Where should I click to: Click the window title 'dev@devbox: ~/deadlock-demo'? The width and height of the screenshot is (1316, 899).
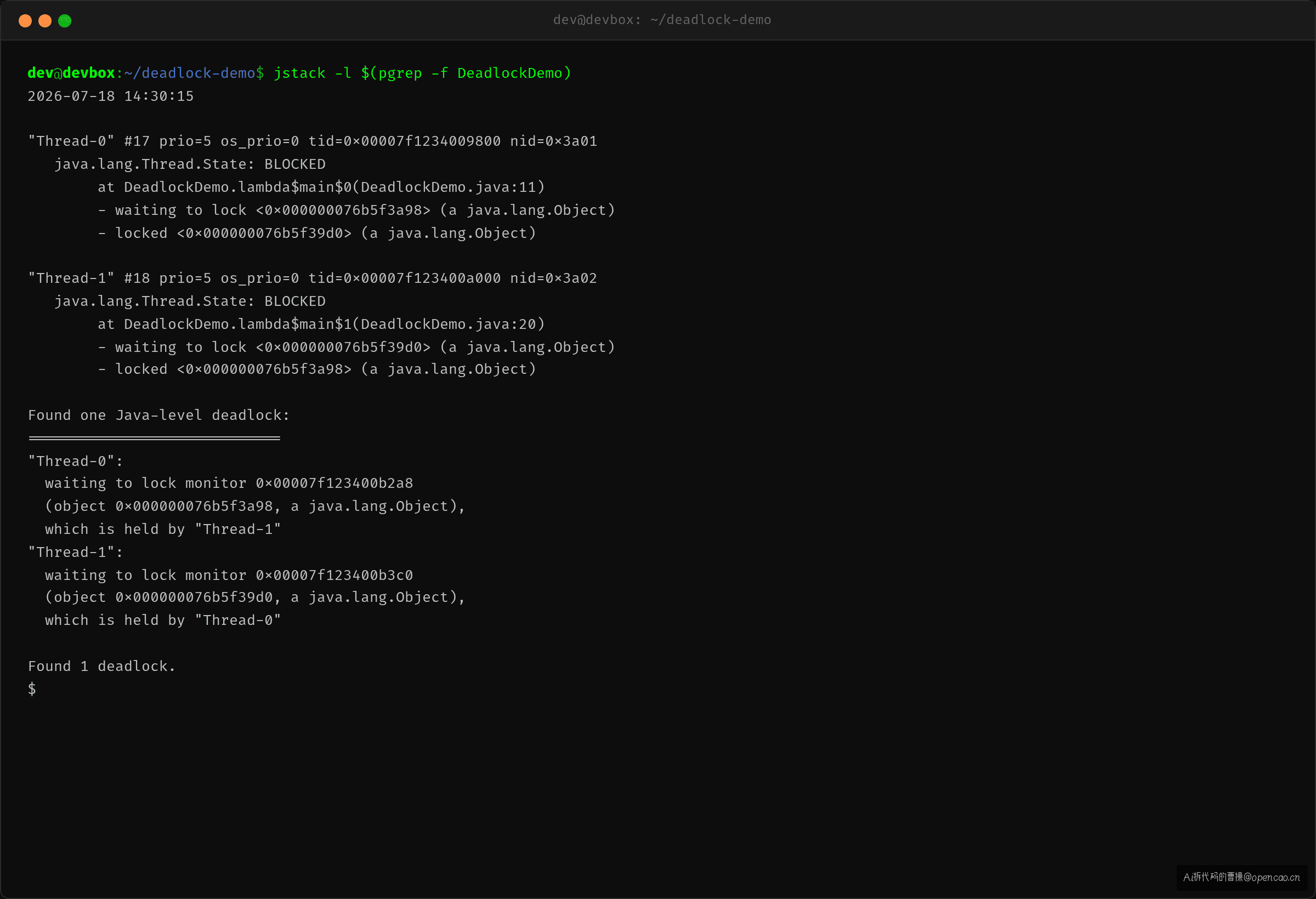pyautogui.click(x=661, y=20)
